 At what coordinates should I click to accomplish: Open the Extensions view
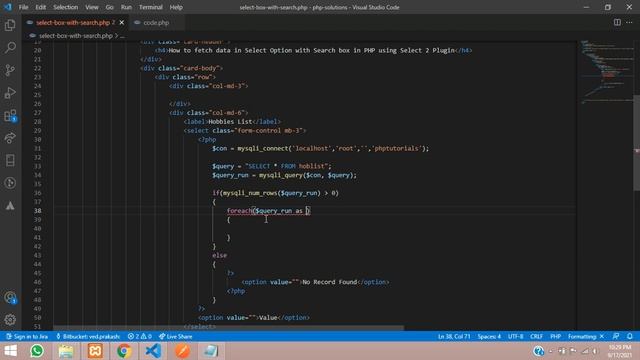pyautogui.click(x=10, y=116)
